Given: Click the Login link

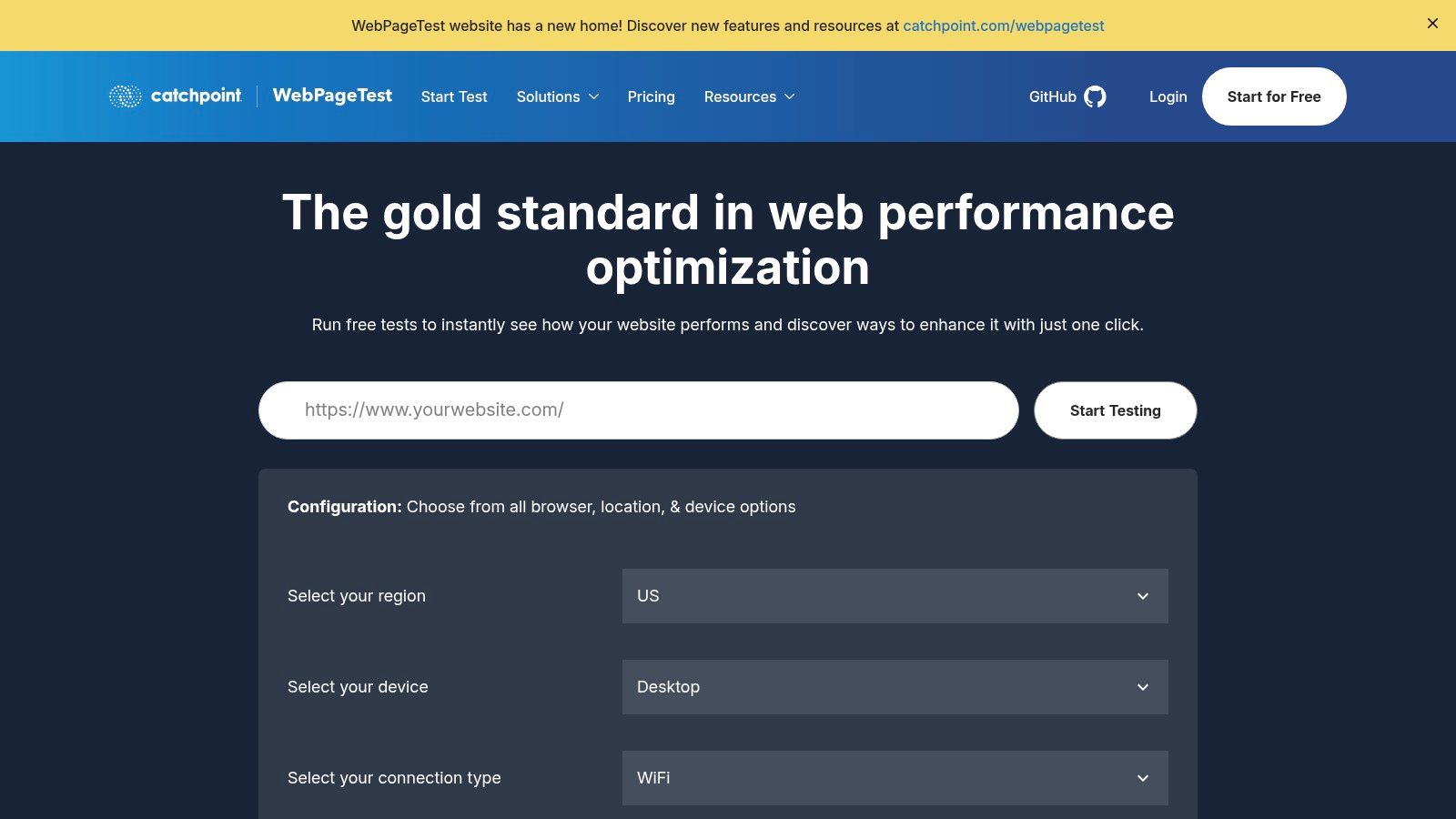Looking at the screenshot, I should tap(1168, 96).
